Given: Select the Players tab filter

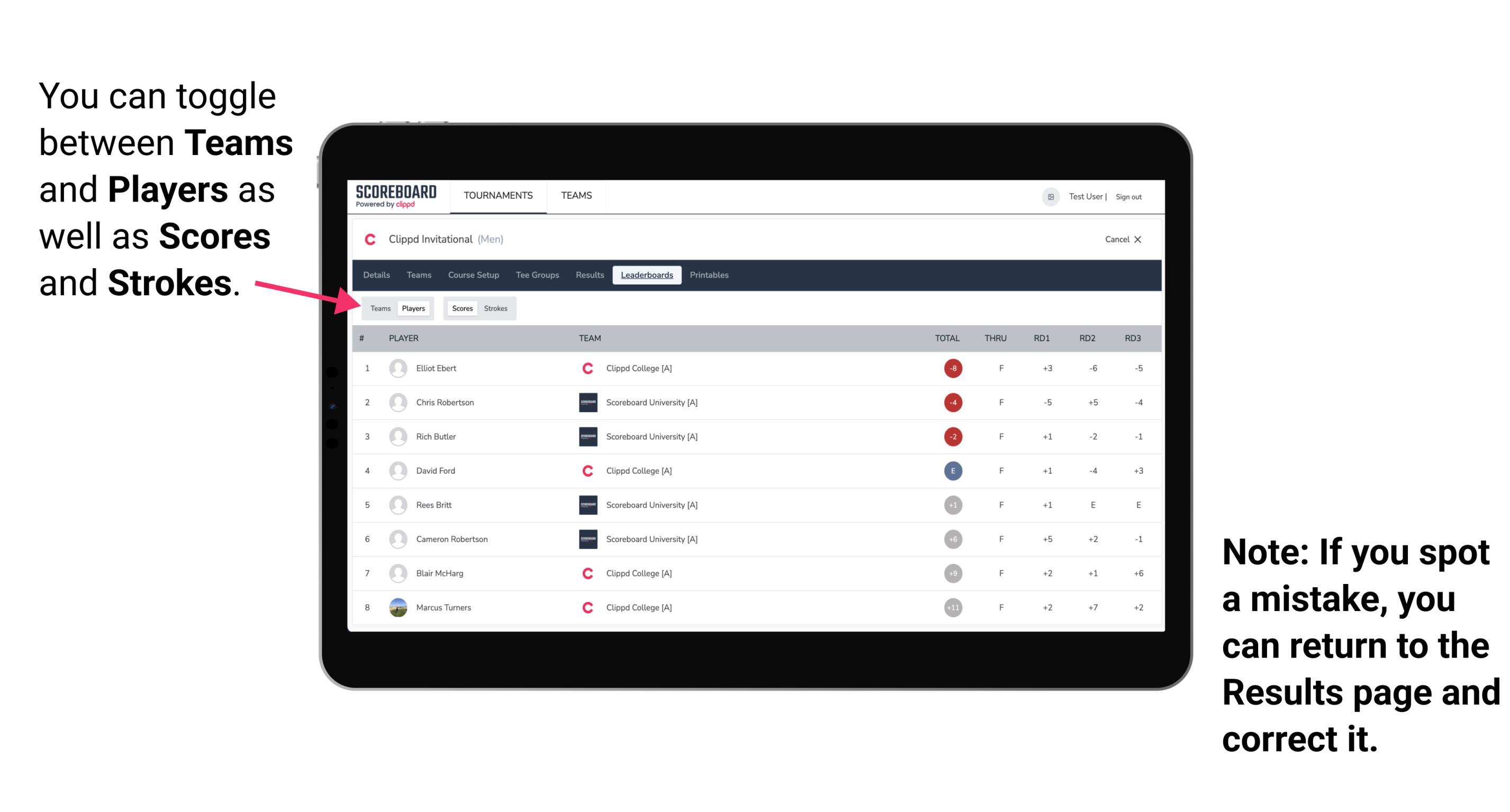Looking at the screenshot, I should coord(413,308).
